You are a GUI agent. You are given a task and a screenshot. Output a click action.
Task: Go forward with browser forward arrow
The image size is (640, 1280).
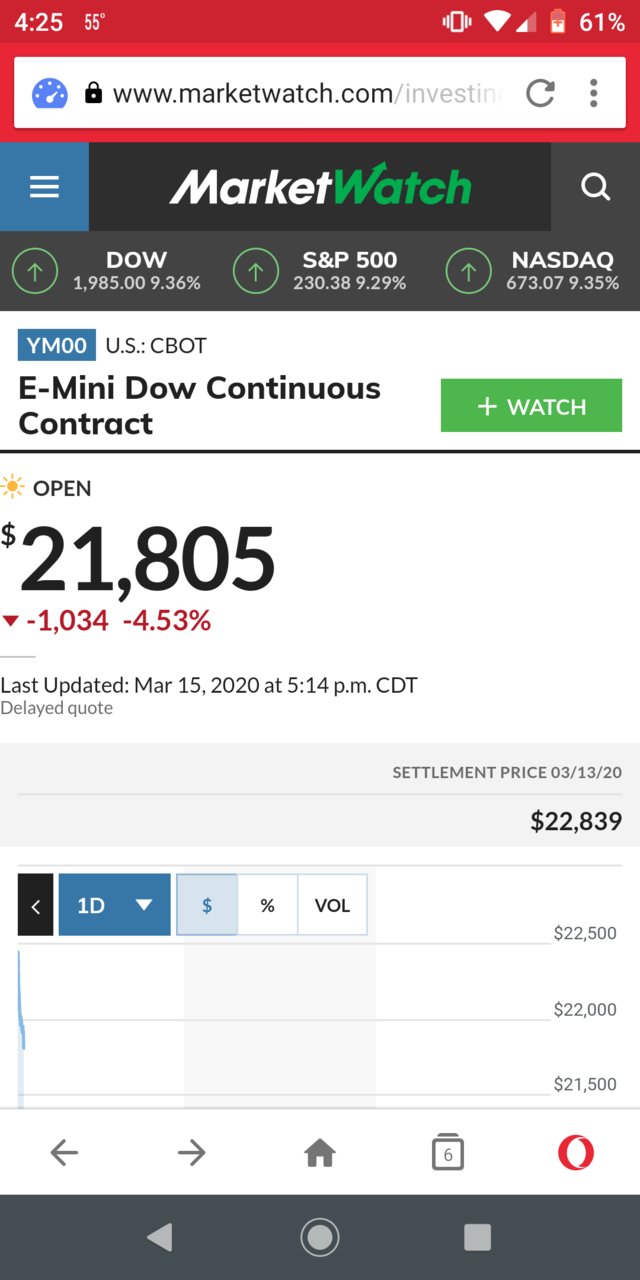coord(192,1153)
